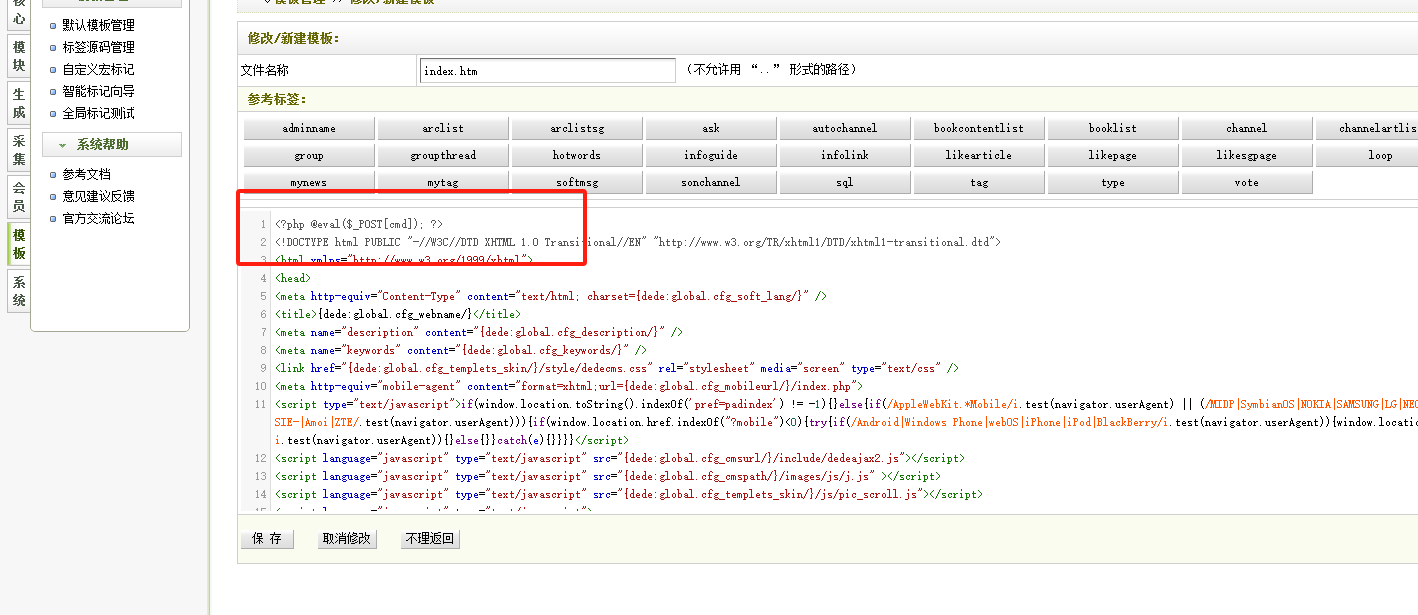Click the dedecms.css link code line
Image resolution: width=1418 pixels, height=615 pixels.
617,368
